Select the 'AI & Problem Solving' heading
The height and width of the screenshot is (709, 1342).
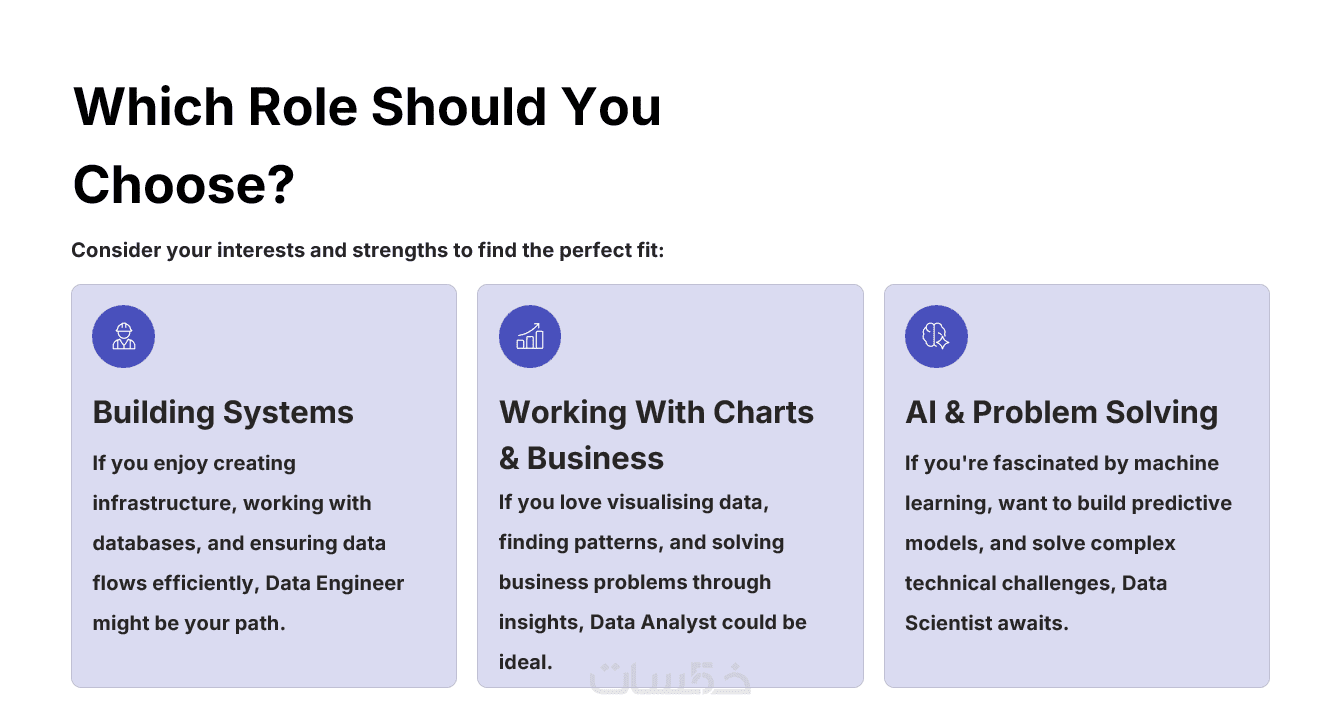pyautogui.click(x=1061, y=412)
